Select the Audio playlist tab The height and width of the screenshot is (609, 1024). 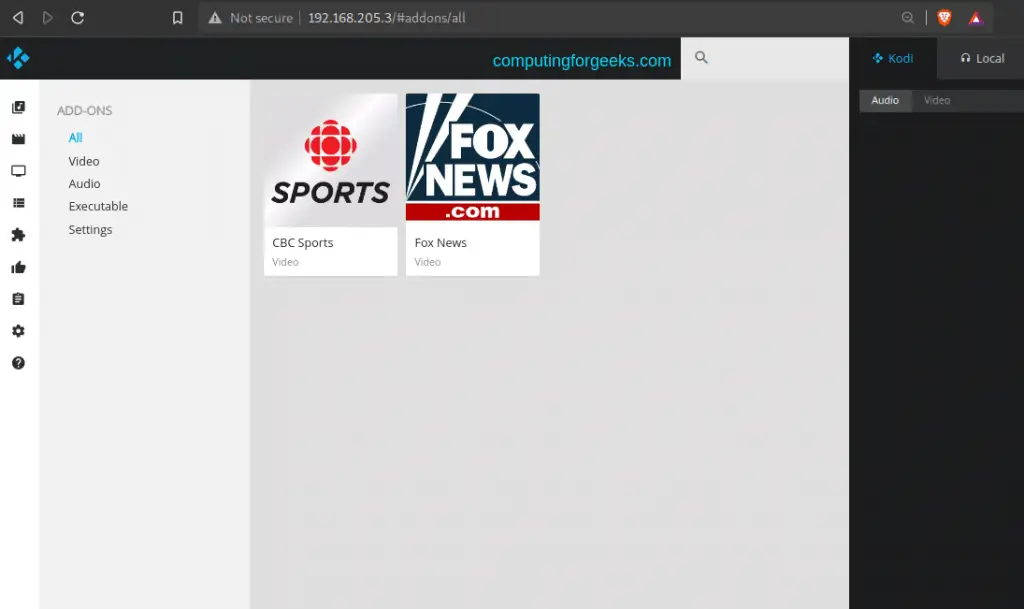point(885,101)
